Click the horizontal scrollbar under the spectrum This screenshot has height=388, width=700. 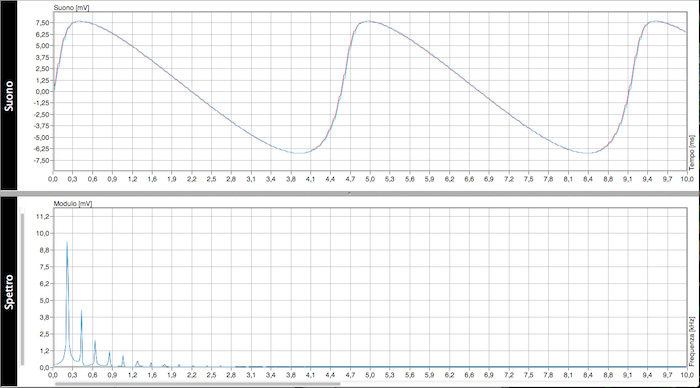197,384
